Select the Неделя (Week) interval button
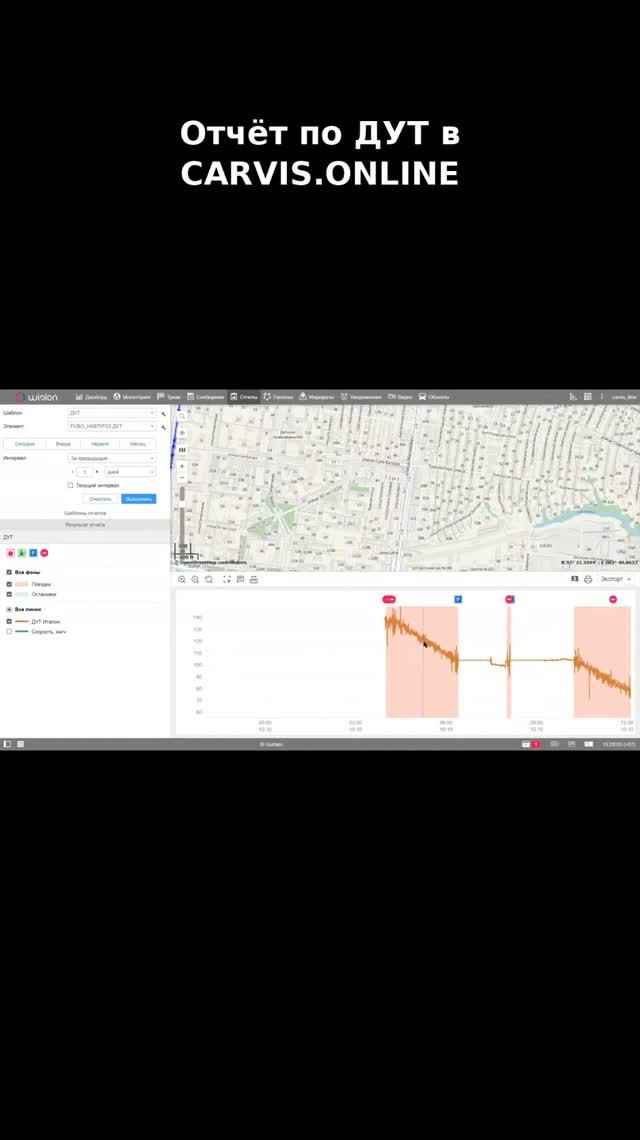The width and height of the screenshot is (640, 1140). (x=100, y=443)
